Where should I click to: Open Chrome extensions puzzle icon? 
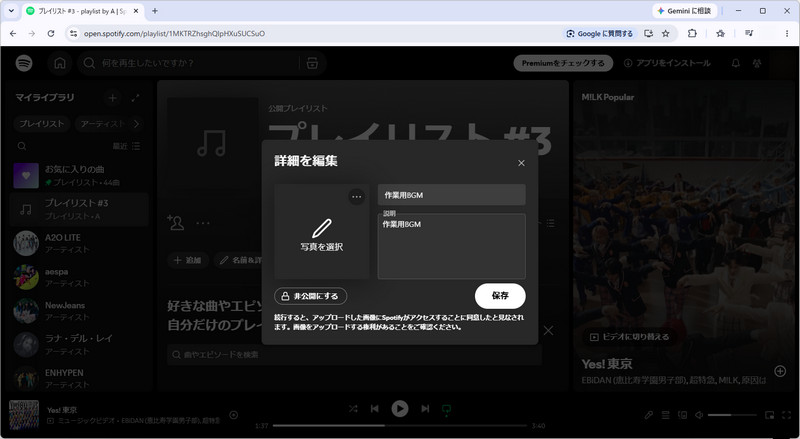point(692,34)
